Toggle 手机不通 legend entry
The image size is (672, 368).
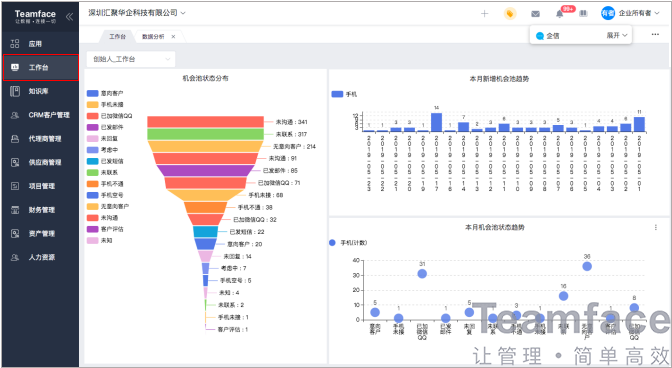tap(105, 184)
